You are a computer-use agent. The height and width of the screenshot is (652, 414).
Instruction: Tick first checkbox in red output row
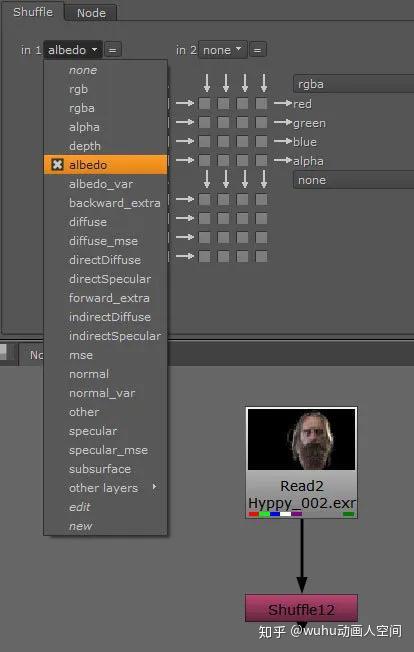tap(205, 103)
